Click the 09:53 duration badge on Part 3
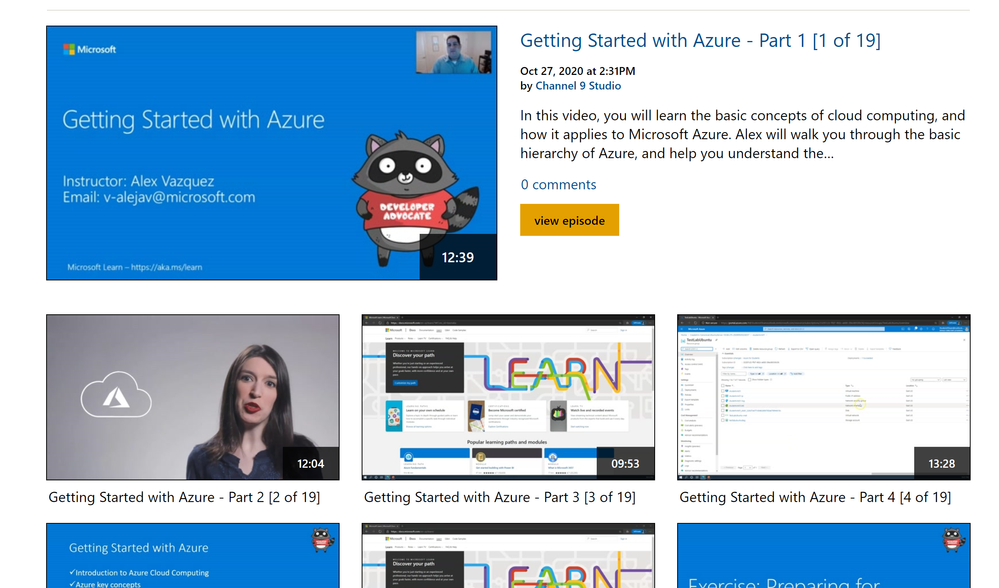Viewport: 999px width, 588px height. point(626,464)
